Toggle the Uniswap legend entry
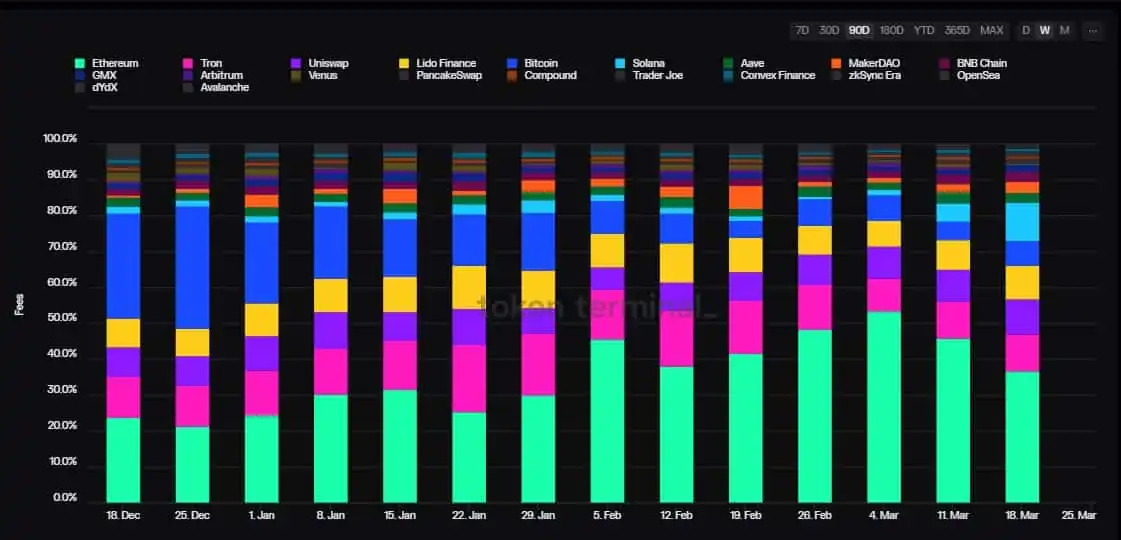The height and width of the screenshot is (540, 1121). point(320,63)
